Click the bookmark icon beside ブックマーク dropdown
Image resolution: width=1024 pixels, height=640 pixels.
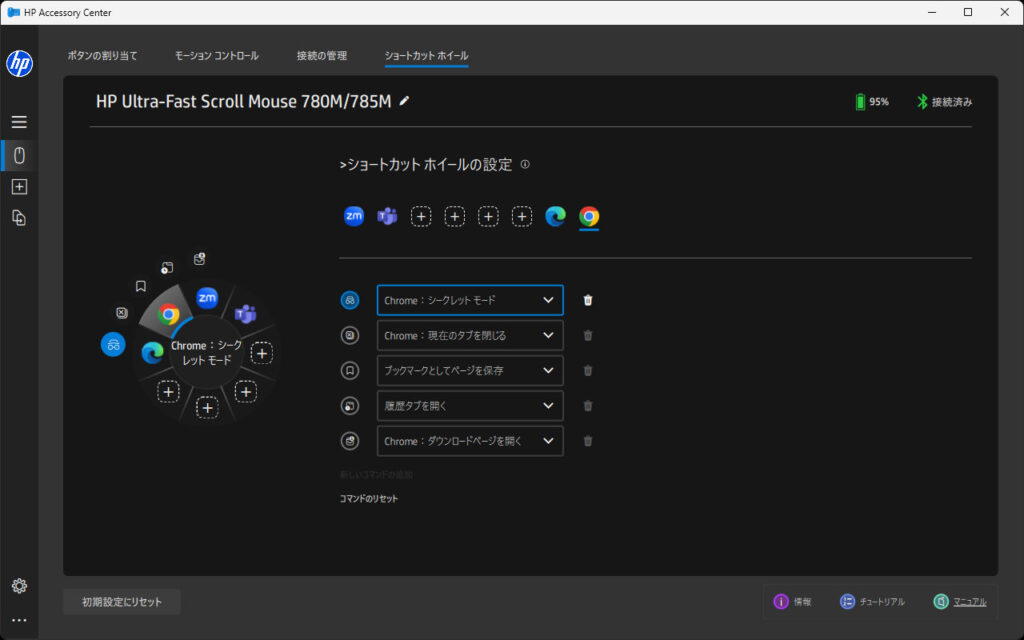coord(350,370)
